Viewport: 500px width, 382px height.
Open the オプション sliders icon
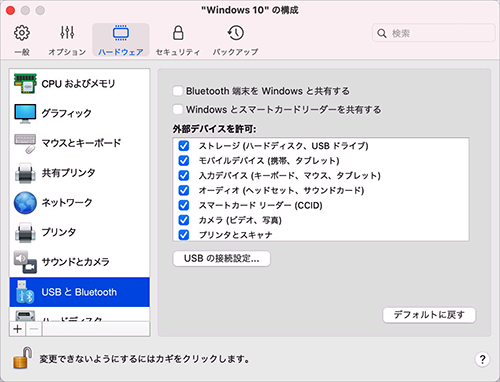pyautogui.click(x=67, y=32)
